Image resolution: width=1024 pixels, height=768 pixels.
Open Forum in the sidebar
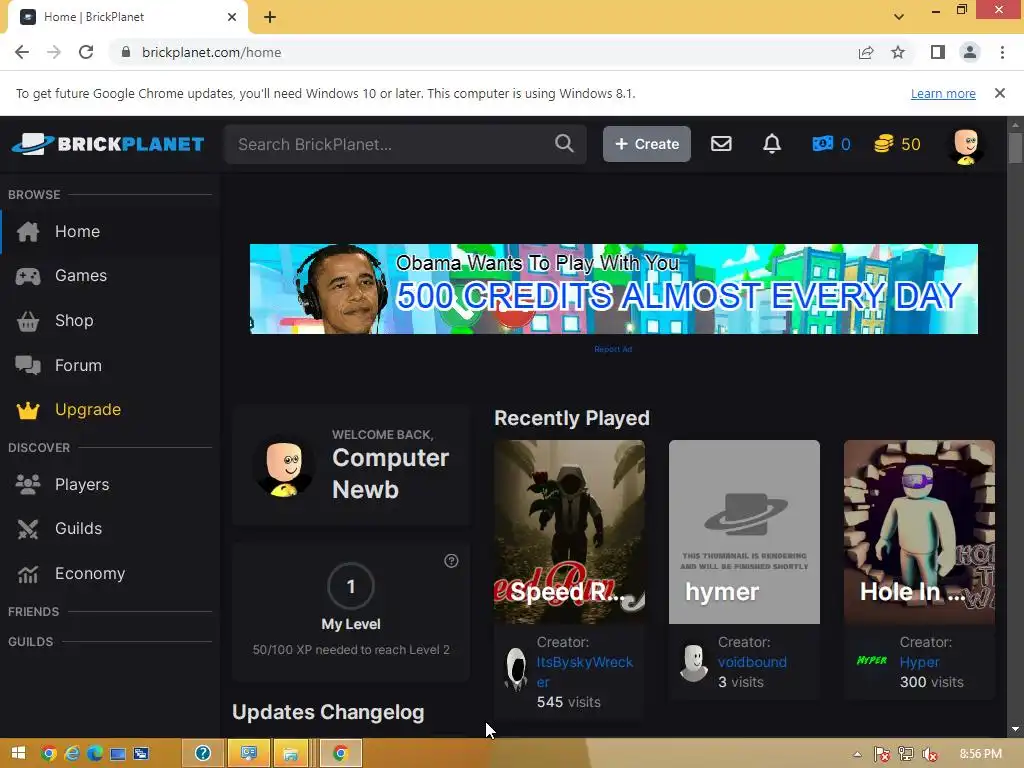pos(78,365)
